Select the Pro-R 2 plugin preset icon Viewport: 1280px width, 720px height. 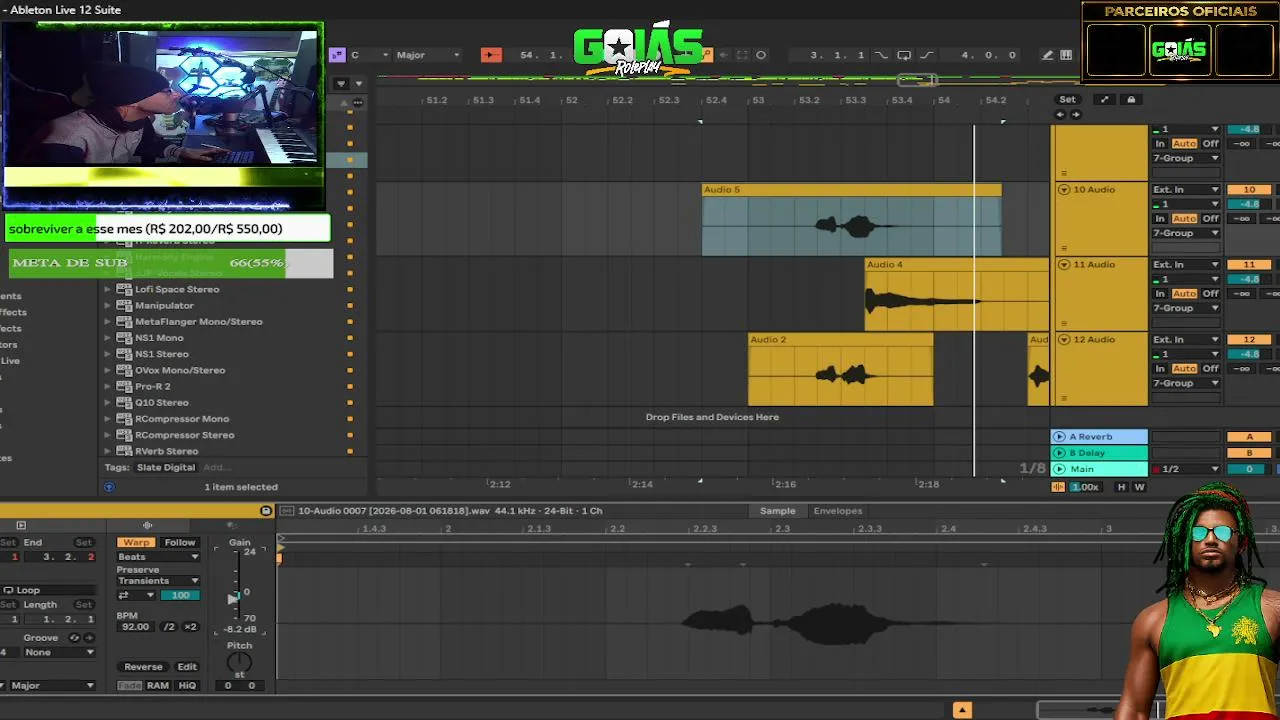point(124,386)
